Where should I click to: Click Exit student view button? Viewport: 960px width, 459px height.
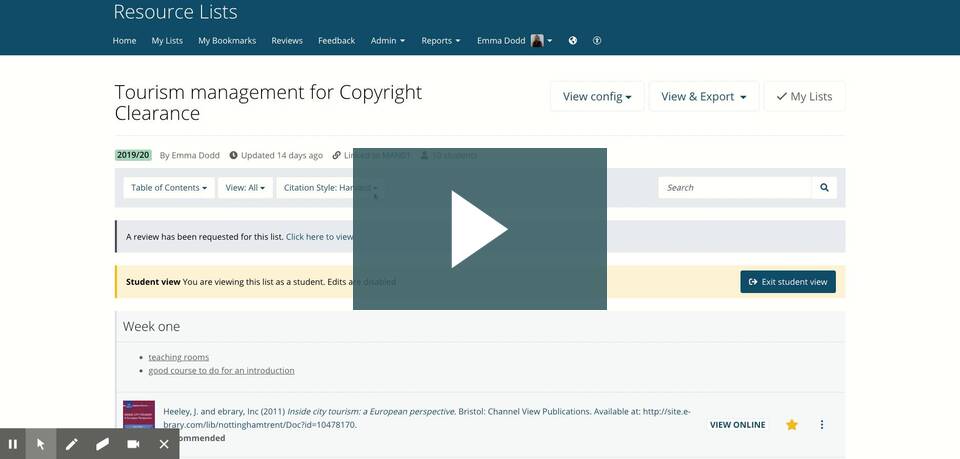point(788,282)
